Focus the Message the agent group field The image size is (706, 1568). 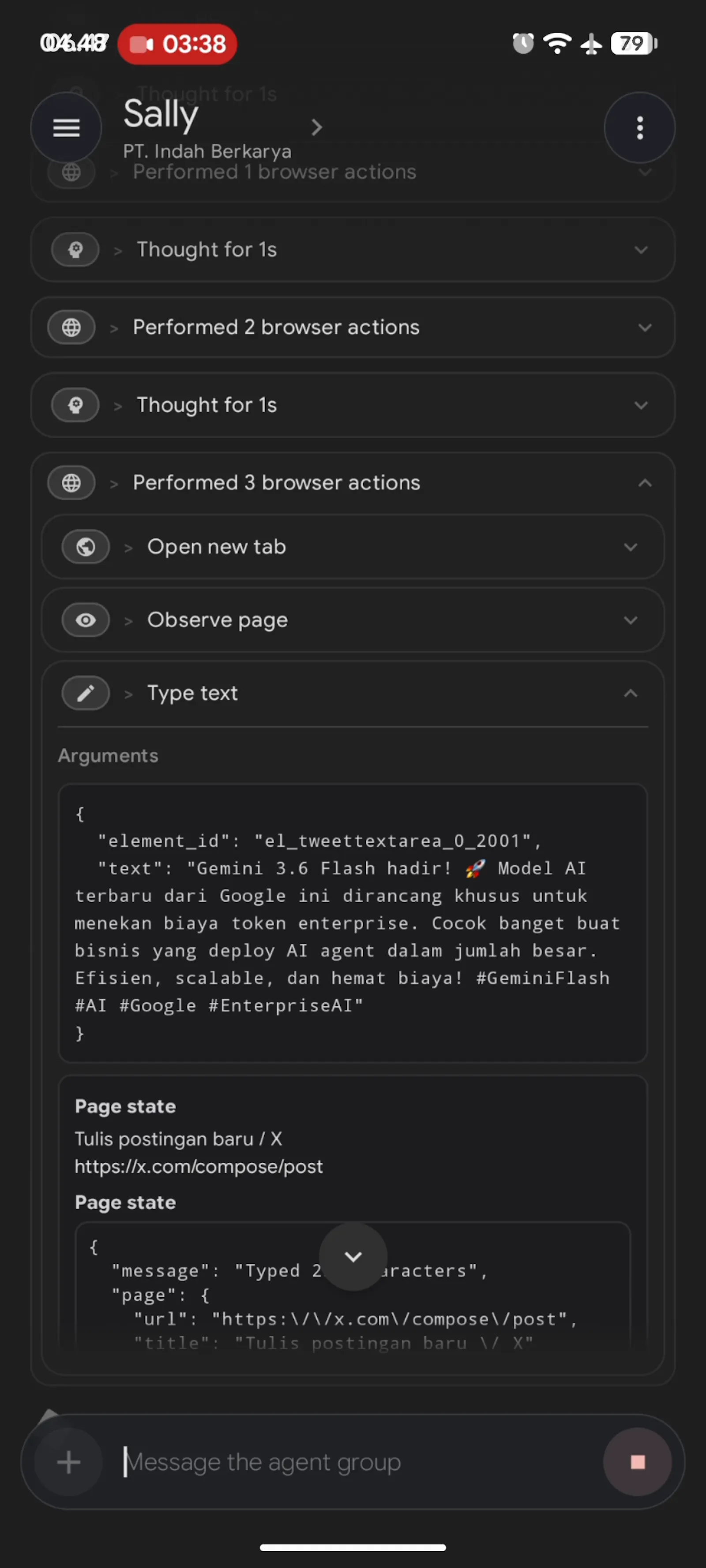(359, 1461)
